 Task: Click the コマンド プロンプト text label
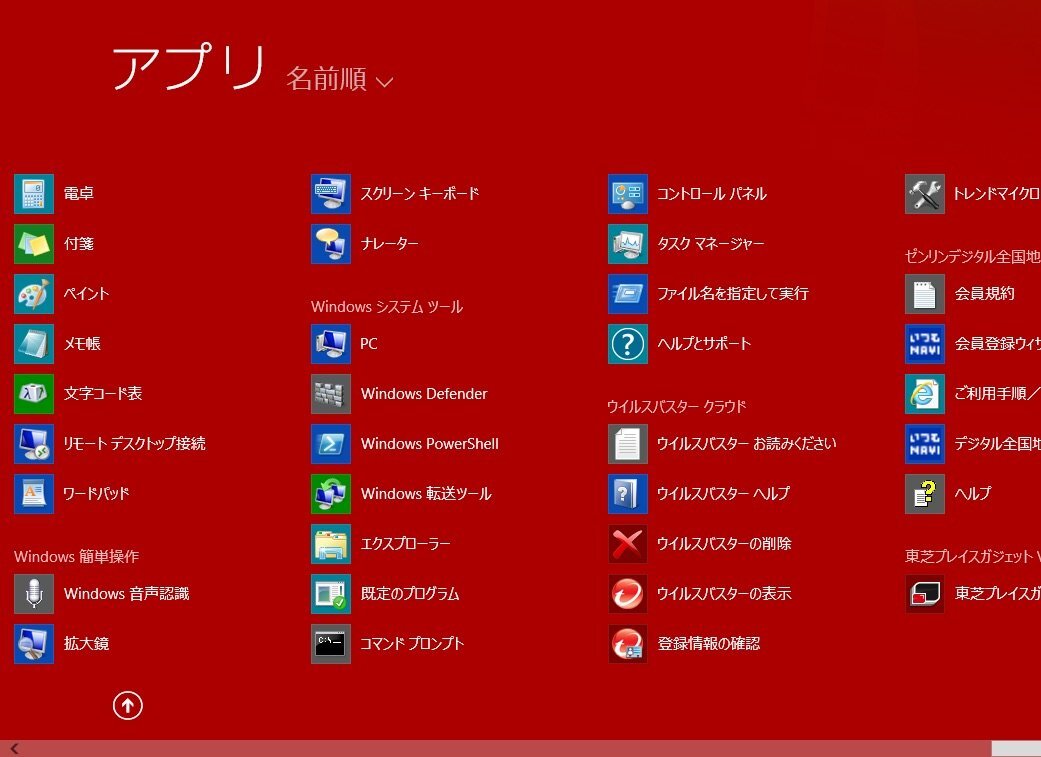(x=412, y=643)
